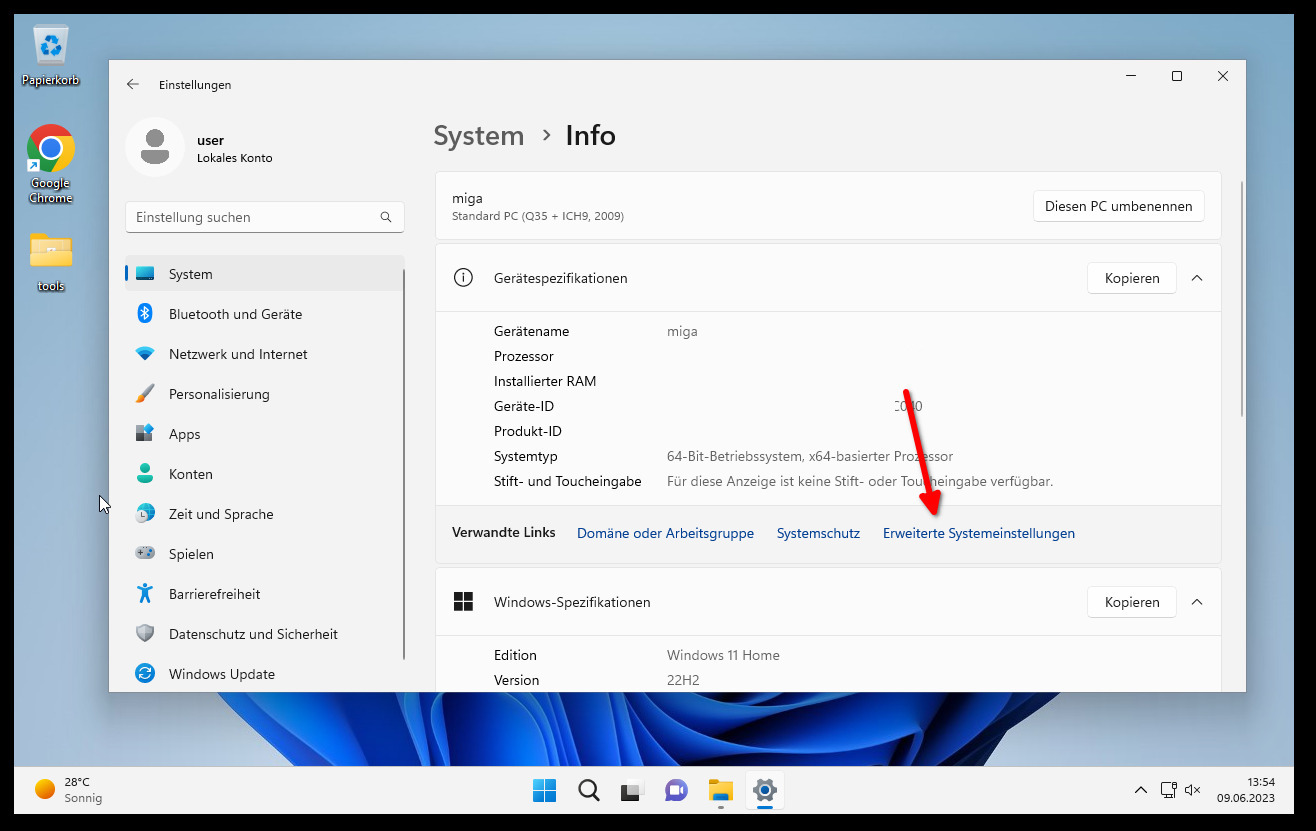Open the Papierkorb desktop icon

[51, 57]
